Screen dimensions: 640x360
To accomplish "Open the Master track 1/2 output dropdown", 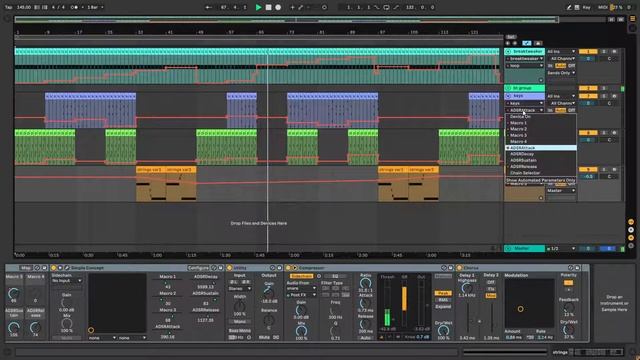I will click(x=561, y=249).
